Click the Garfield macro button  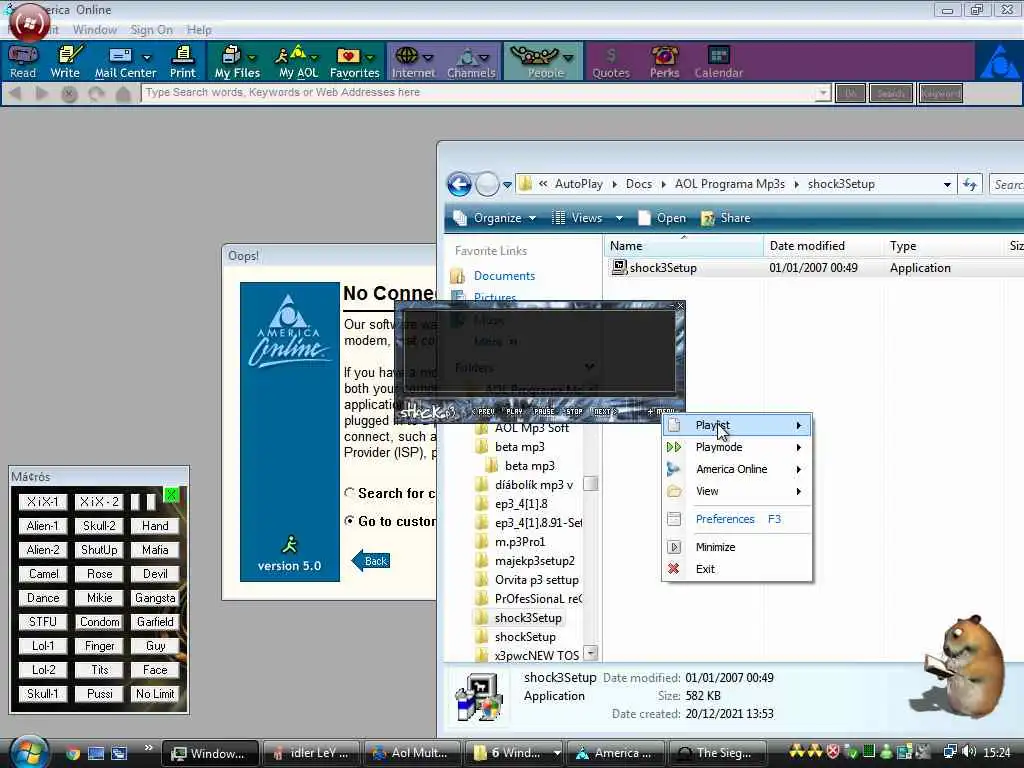pyautogui.click(x=155, y=622)
